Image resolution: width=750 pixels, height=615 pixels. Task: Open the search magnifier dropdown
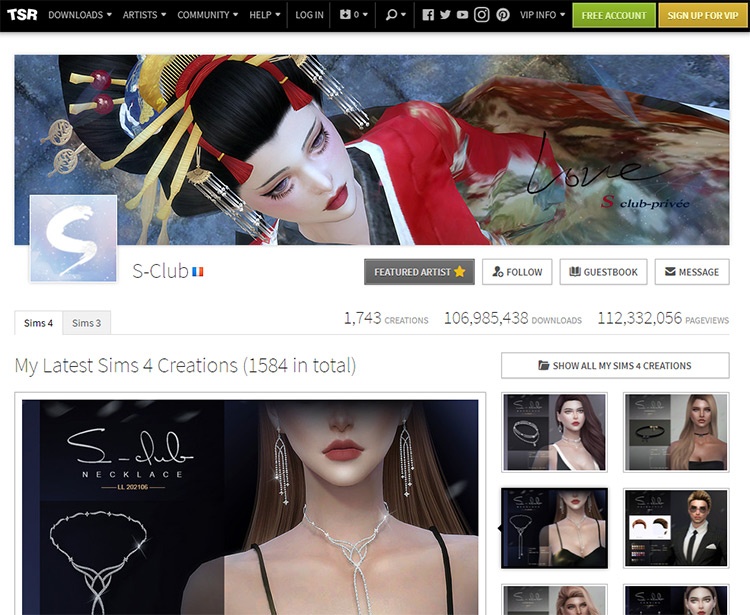coord(396,15)
